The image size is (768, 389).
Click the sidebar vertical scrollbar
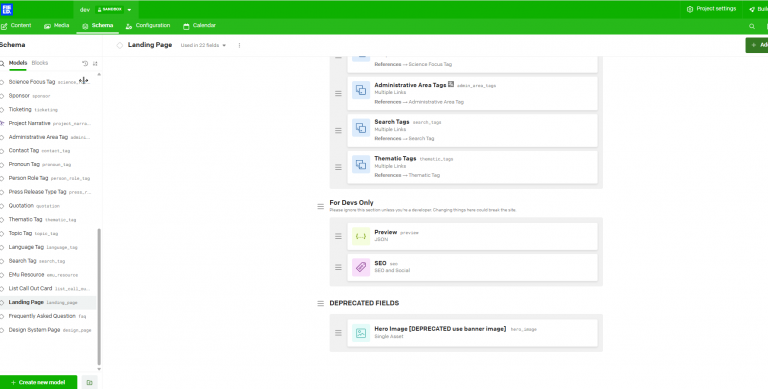(x=99, y=297)
